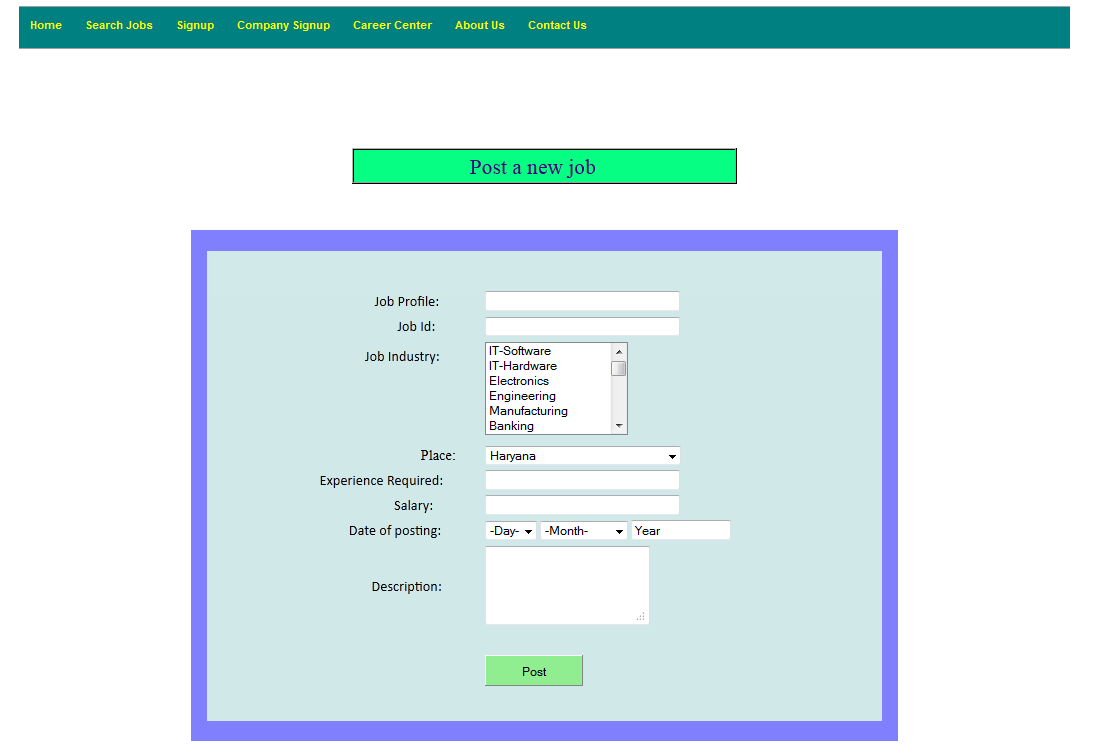Click inside the Salary field
This screenshot has width=1108, height=753.
(581, 505)
